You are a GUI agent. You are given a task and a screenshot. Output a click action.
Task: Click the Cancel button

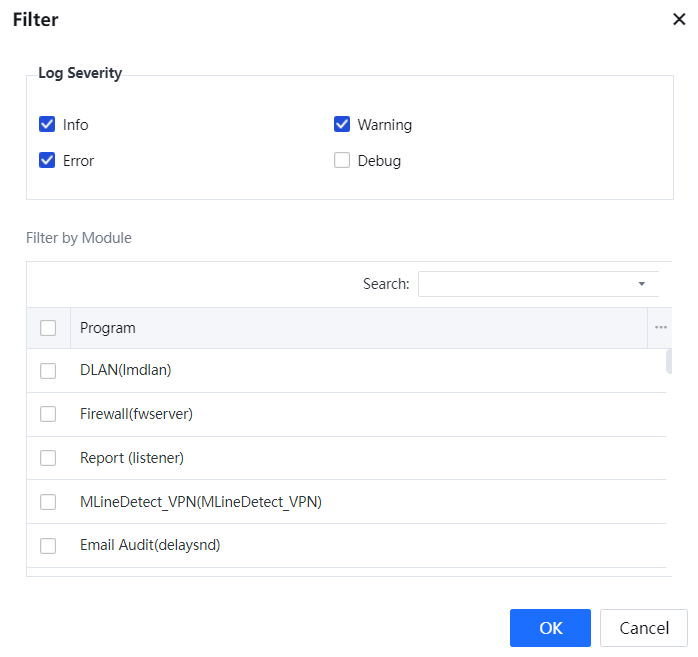[643, 628]
